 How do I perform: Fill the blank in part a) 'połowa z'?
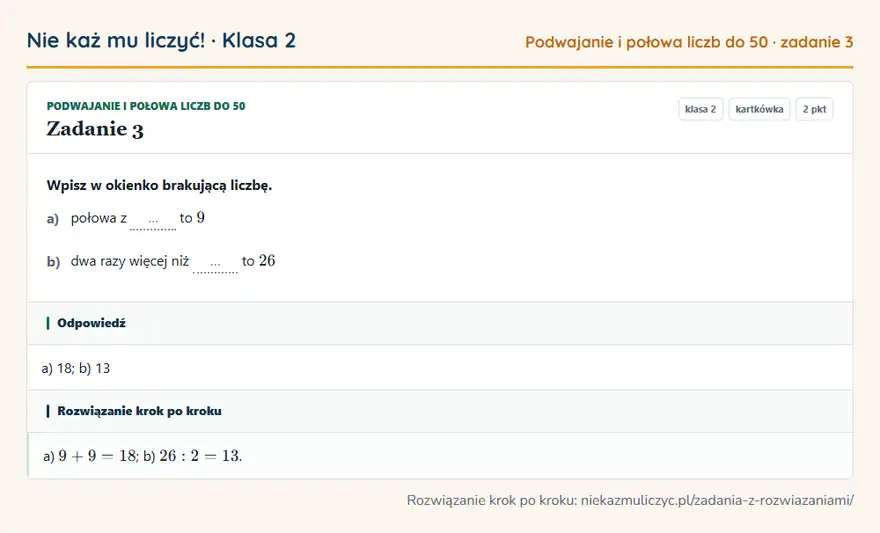(153, 220)
